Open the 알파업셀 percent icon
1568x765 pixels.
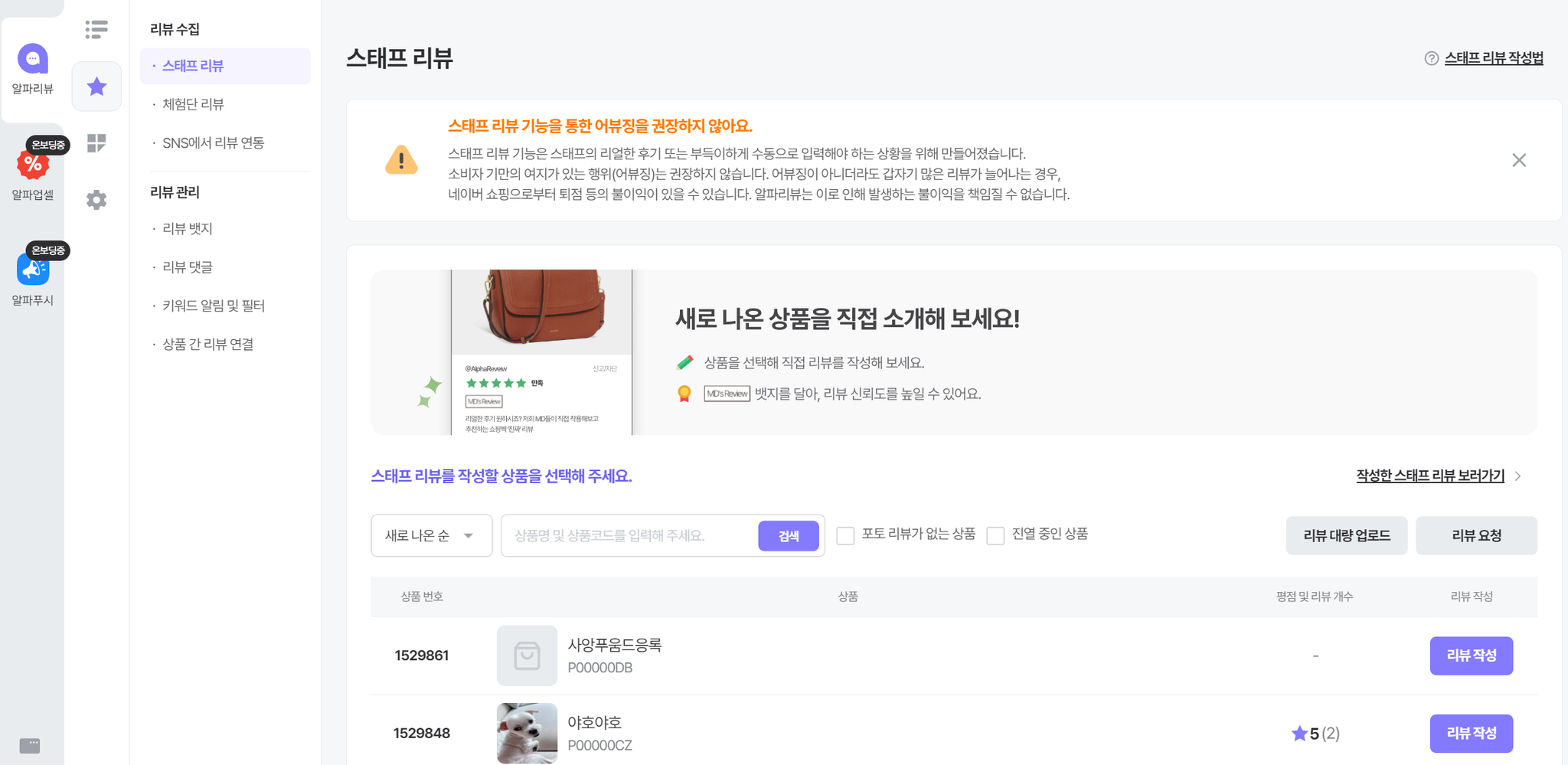[32, 164]
